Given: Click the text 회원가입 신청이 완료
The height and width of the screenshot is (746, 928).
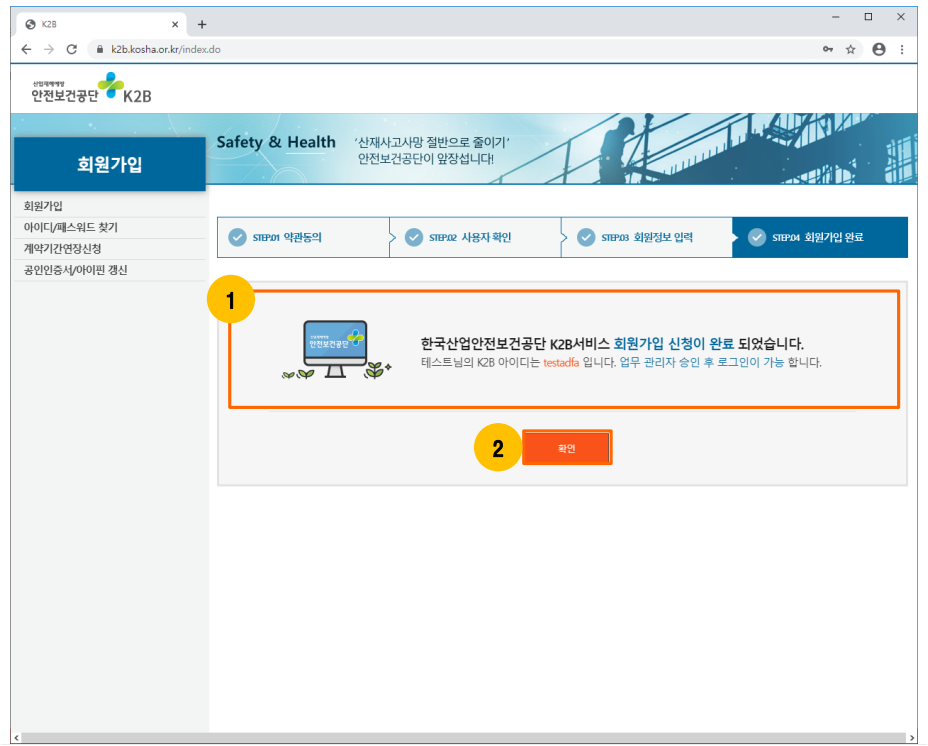Looking at the screenshot, I should click(x=674, y=343).
